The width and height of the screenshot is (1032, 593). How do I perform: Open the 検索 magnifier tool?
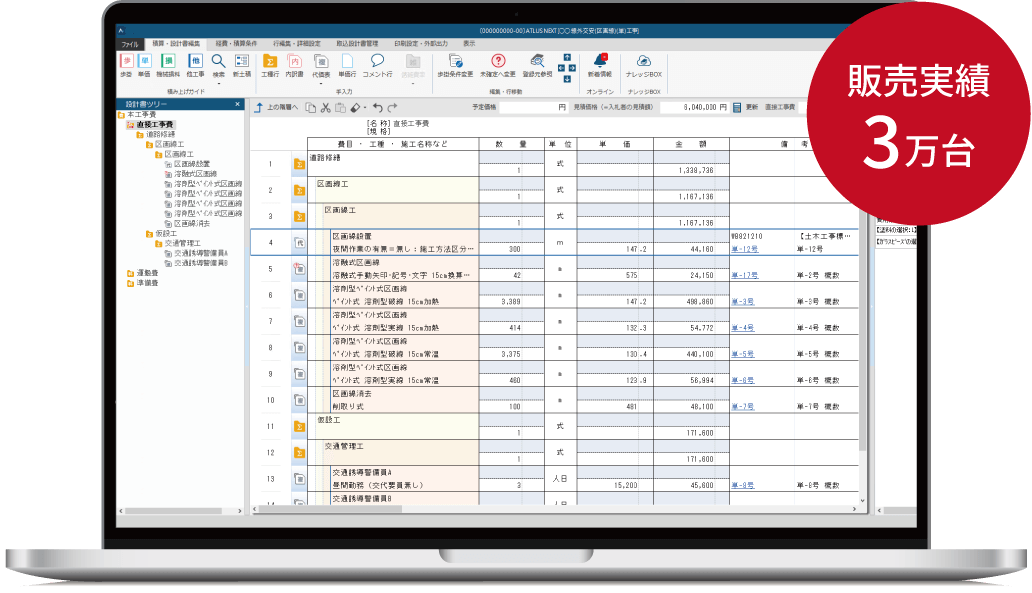tap(219, 66)
